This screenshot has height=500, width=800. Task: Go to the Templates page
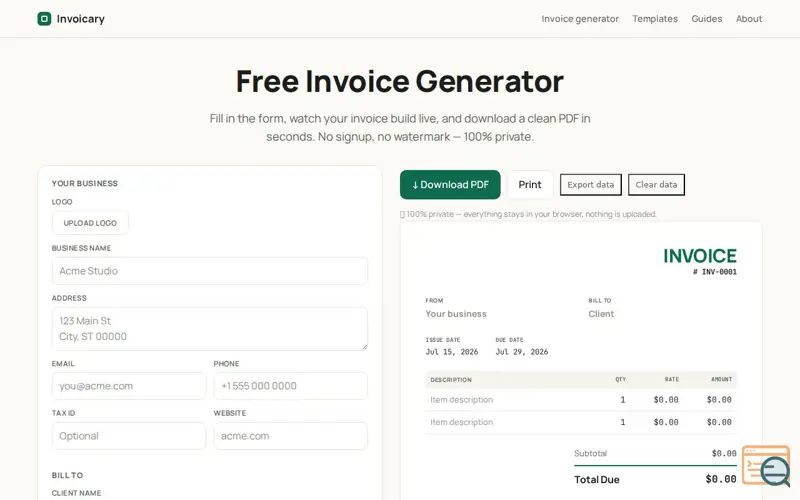pos(655,19)
